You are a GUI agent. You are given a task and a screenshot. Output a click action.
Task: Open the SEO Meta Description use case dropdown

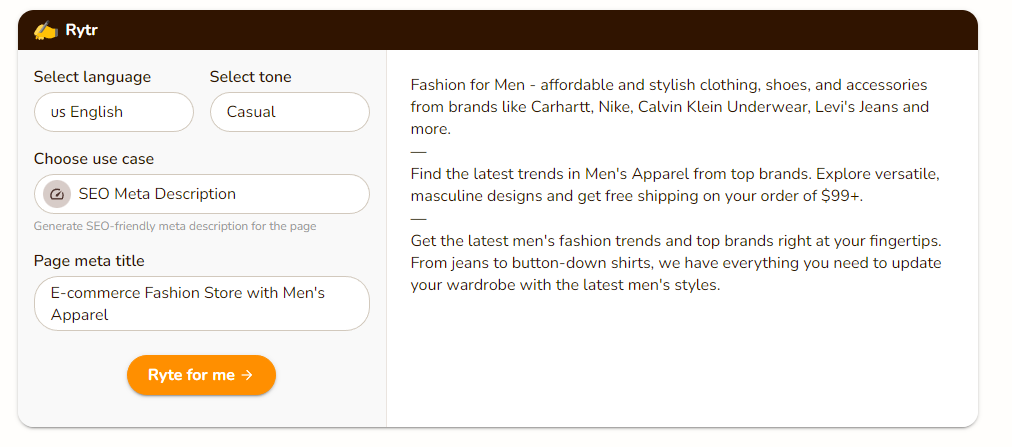click(x=201, y=194)
